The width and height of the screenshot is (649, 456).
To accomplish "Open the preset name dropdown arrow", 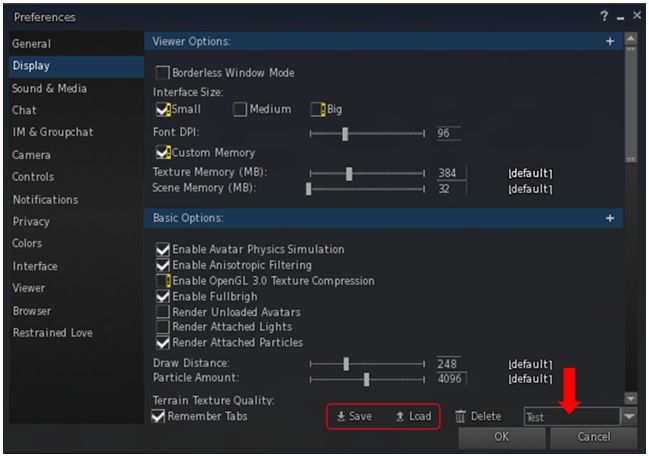I will click(629, 416).
